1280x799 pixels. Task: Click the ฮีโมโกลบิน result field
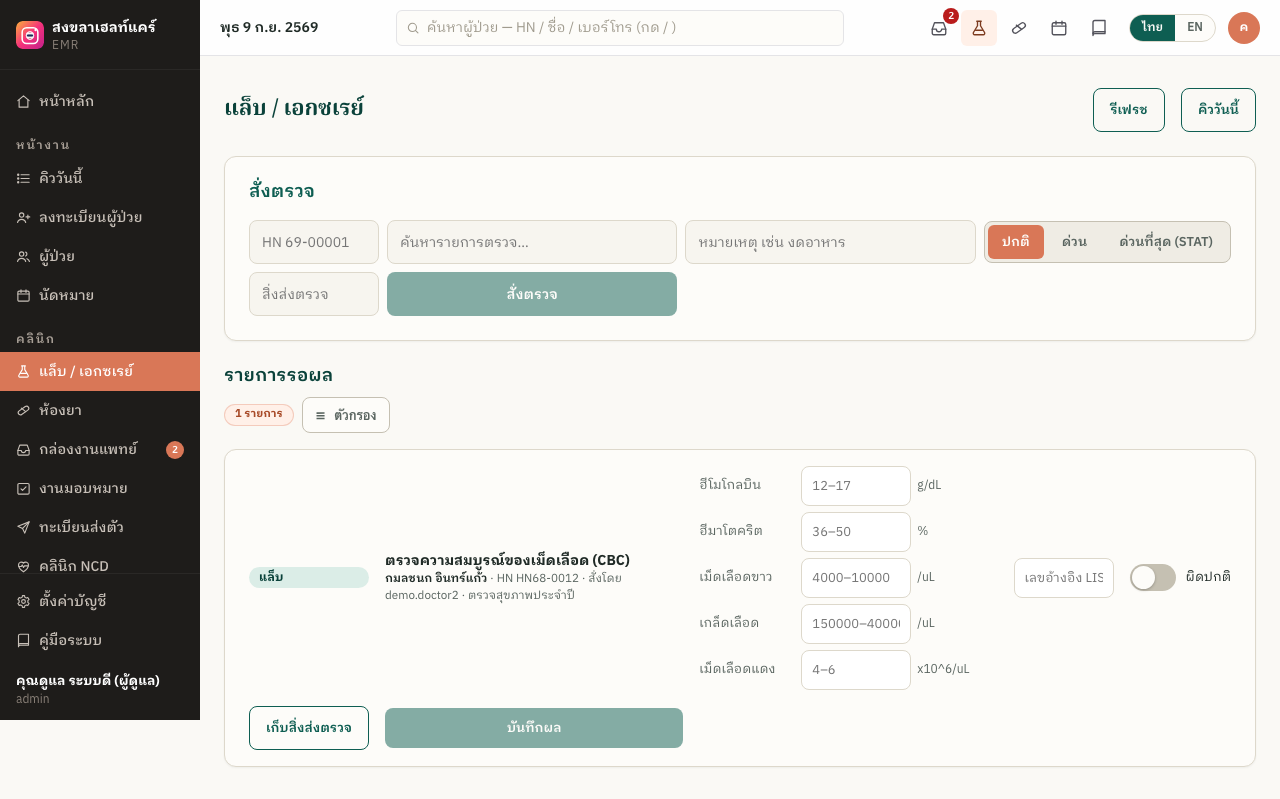tap(856, 486)
